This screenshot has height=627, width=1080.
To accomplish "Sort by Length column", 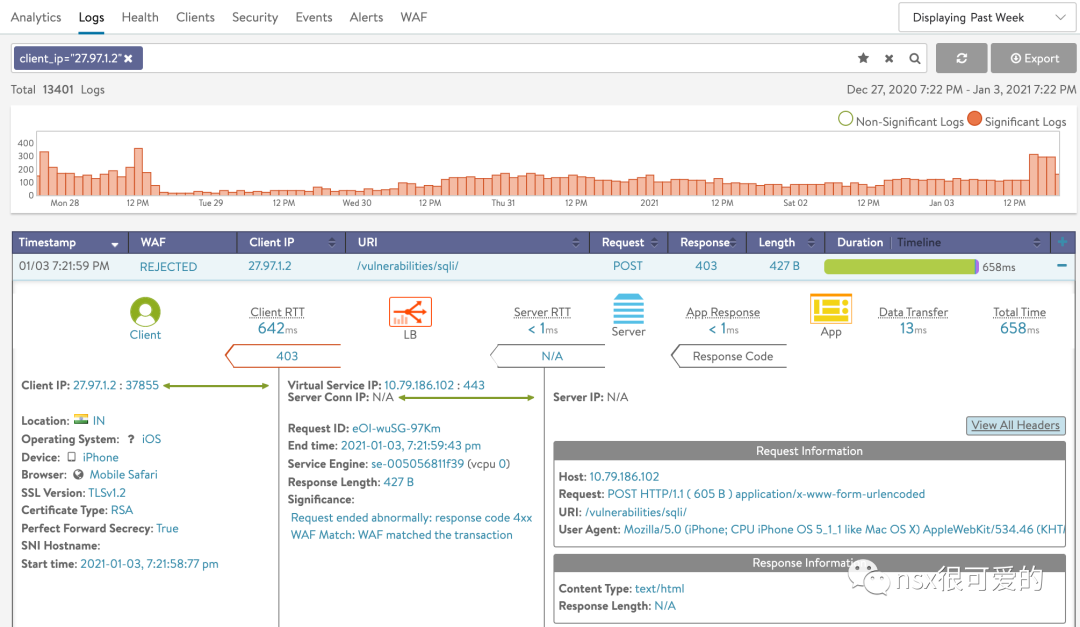I will [x=811, y=243].
